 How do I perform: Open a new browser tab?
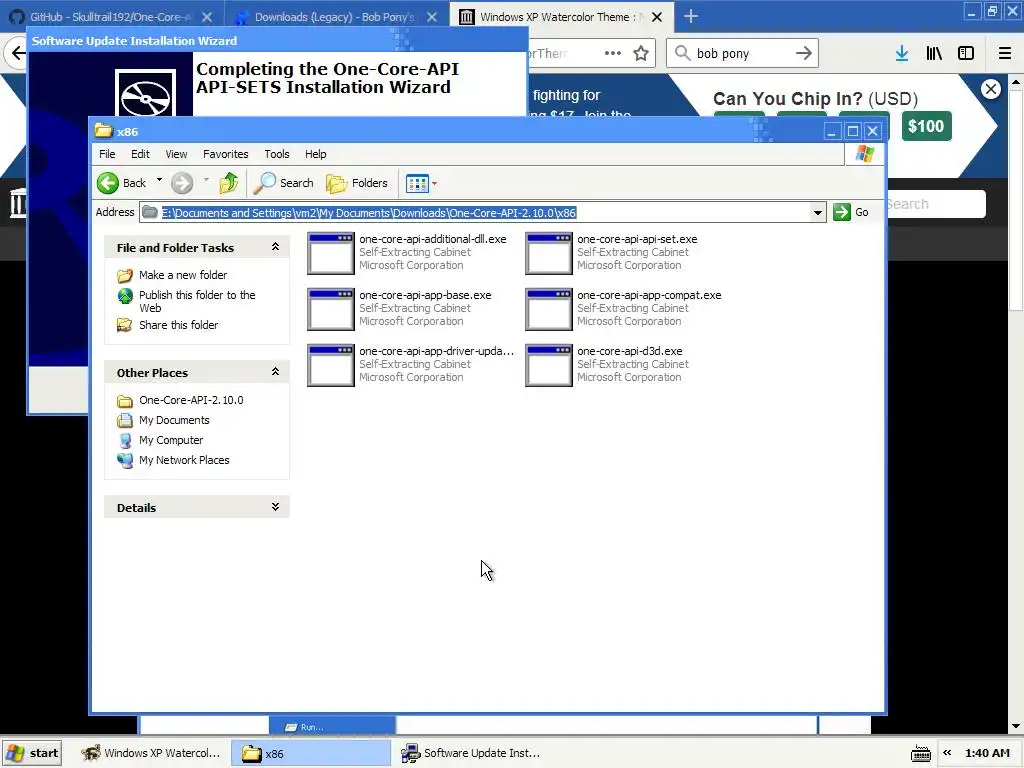click(x=690, y=16)
